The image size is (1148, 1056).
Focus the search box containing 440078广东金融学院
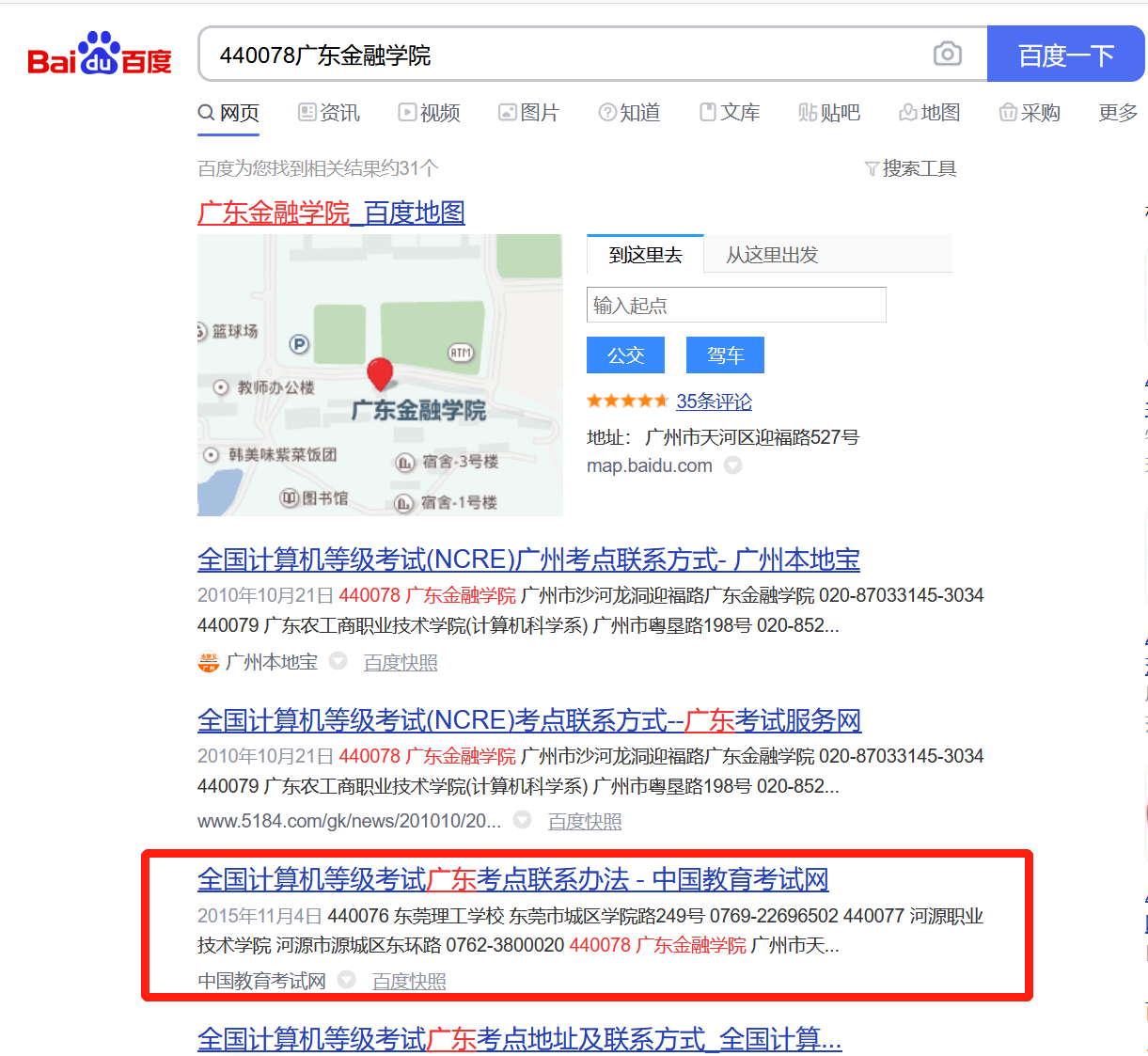coord(564,55)
